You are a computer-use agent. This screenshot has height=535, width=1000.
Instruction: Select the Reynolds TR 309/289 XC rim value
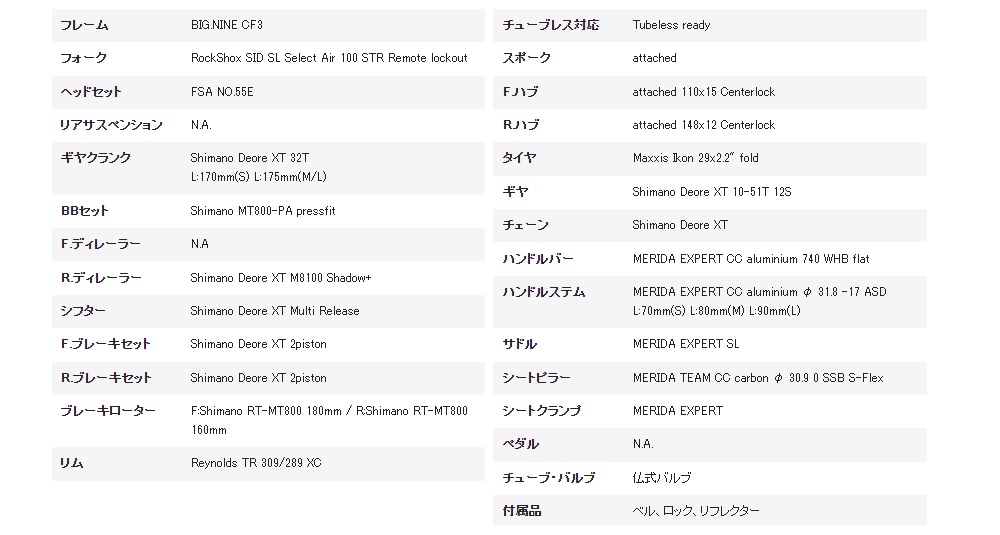click(x=256, y=463)
